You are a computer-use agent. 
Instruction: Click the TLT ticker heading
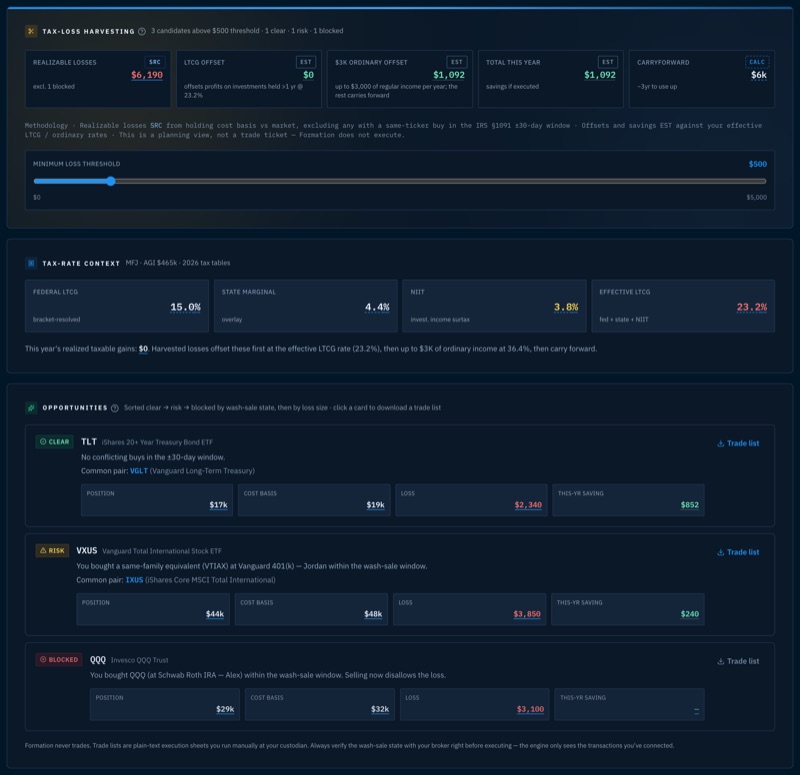tap(89, 442)
